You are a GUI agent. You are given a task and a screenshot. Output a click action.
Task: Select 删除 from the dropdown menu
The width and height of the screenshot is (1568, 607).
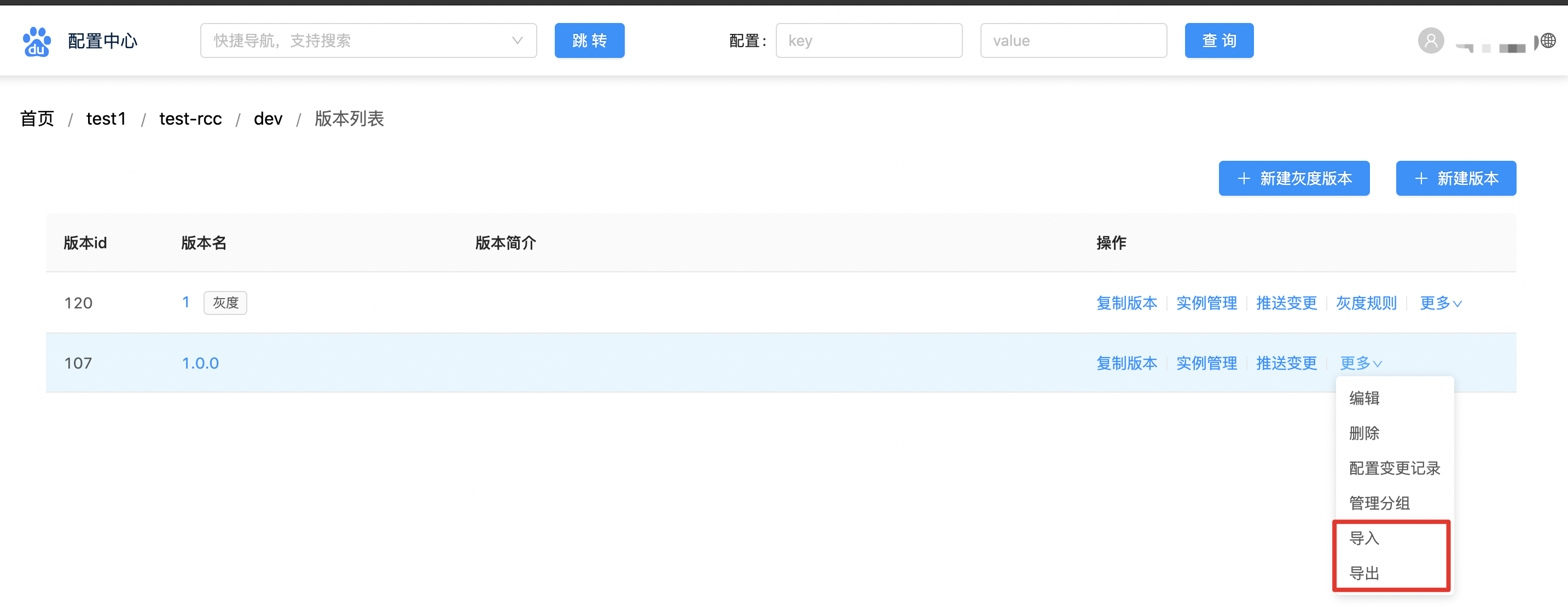click(1394, 433)
